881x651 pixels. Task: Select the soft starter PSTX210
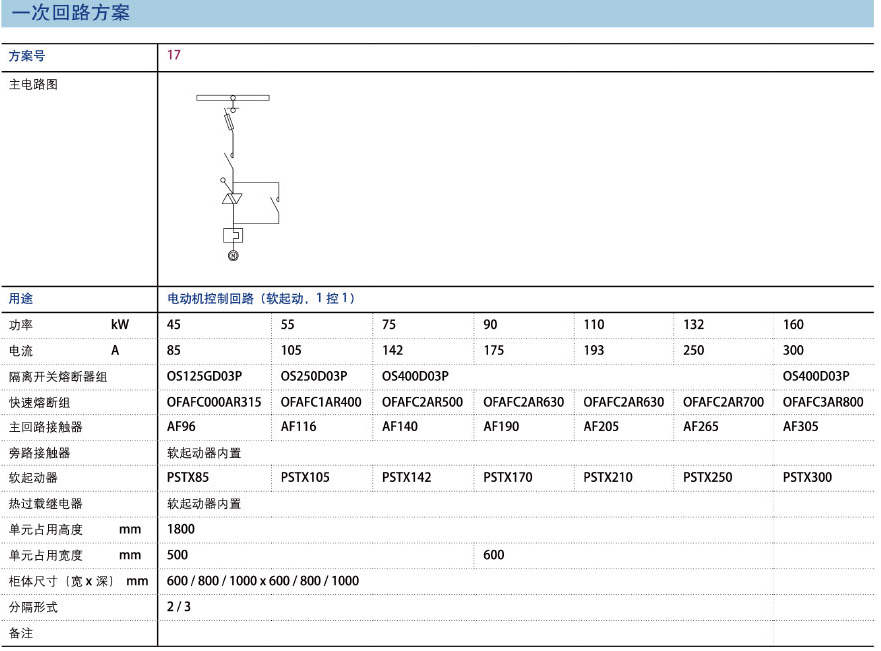608,477
